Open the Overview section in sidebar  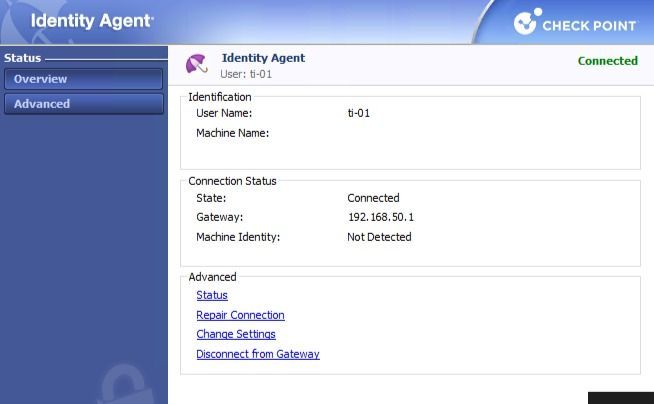[83, 79]
